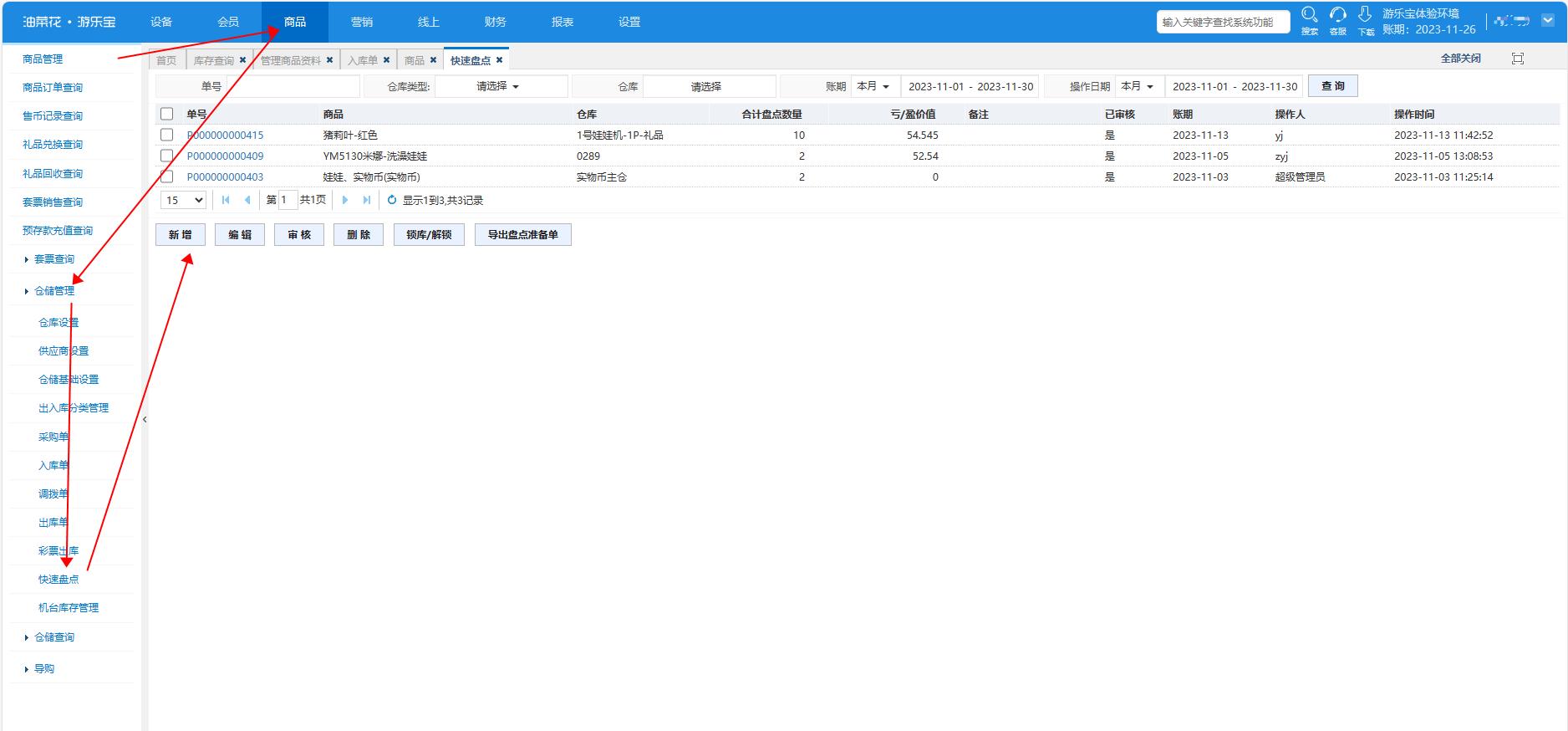
Task: Close the 库存查询 tab
Action: tap(242, 59)
